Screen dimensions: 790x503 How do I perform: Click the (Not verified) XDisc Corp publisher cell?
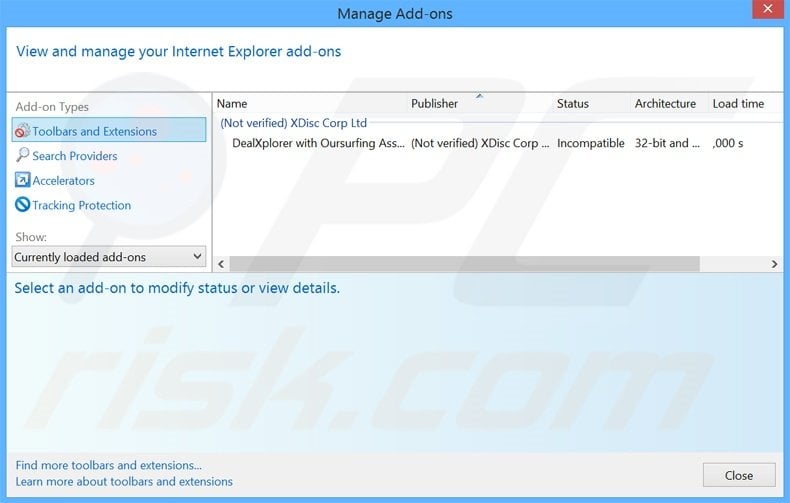coord(480,143)
